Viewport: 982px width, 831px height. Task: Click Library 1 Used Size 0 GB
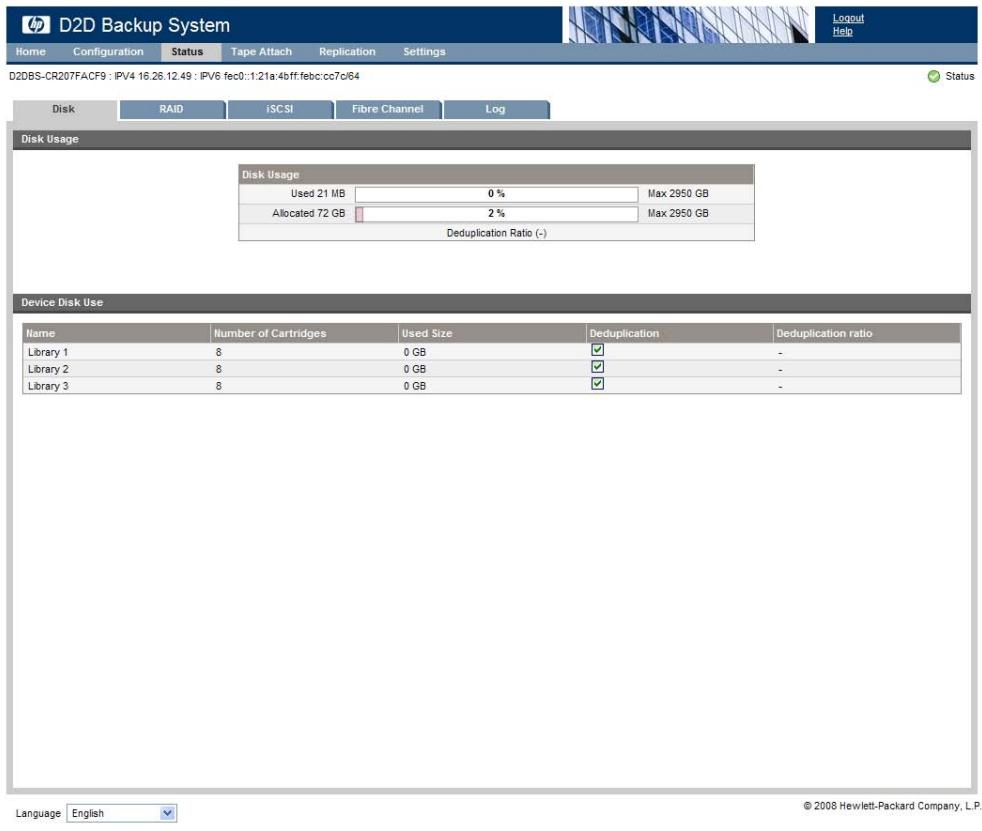[415, 353]
